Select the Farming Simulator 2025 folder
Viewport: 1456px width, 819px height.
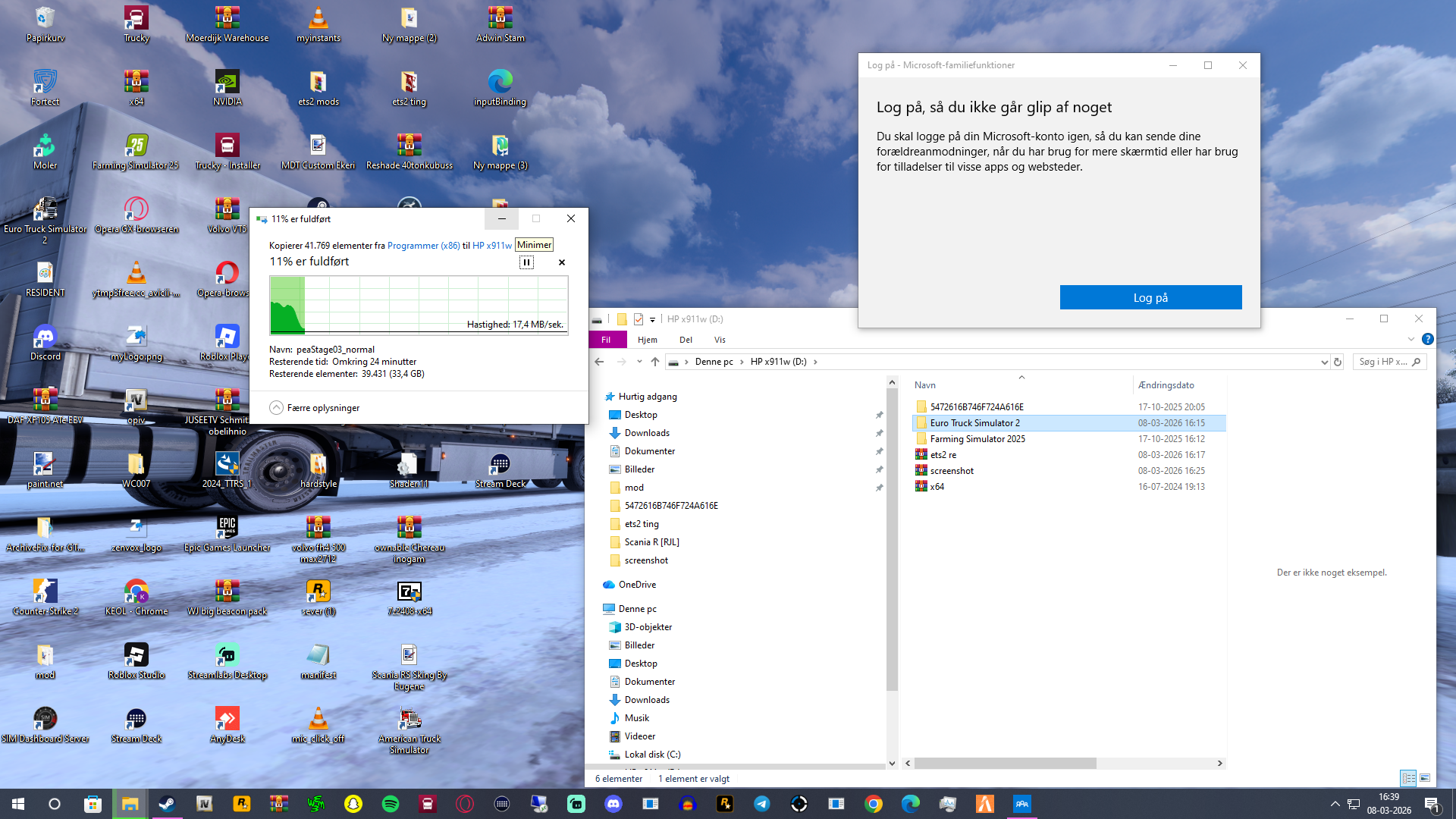[977, 439]
